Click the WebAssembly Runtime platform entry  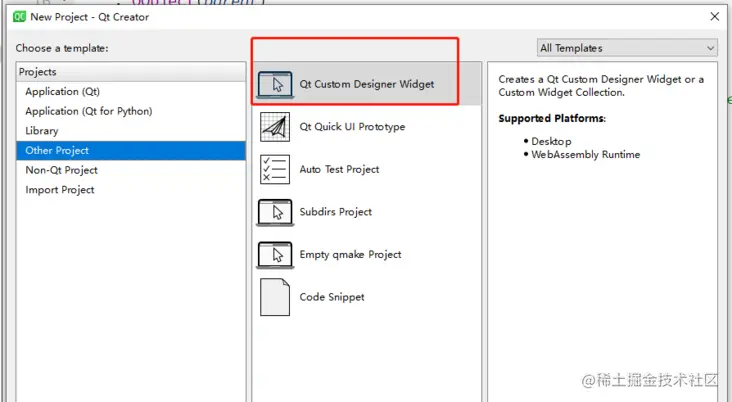point(585,155)
